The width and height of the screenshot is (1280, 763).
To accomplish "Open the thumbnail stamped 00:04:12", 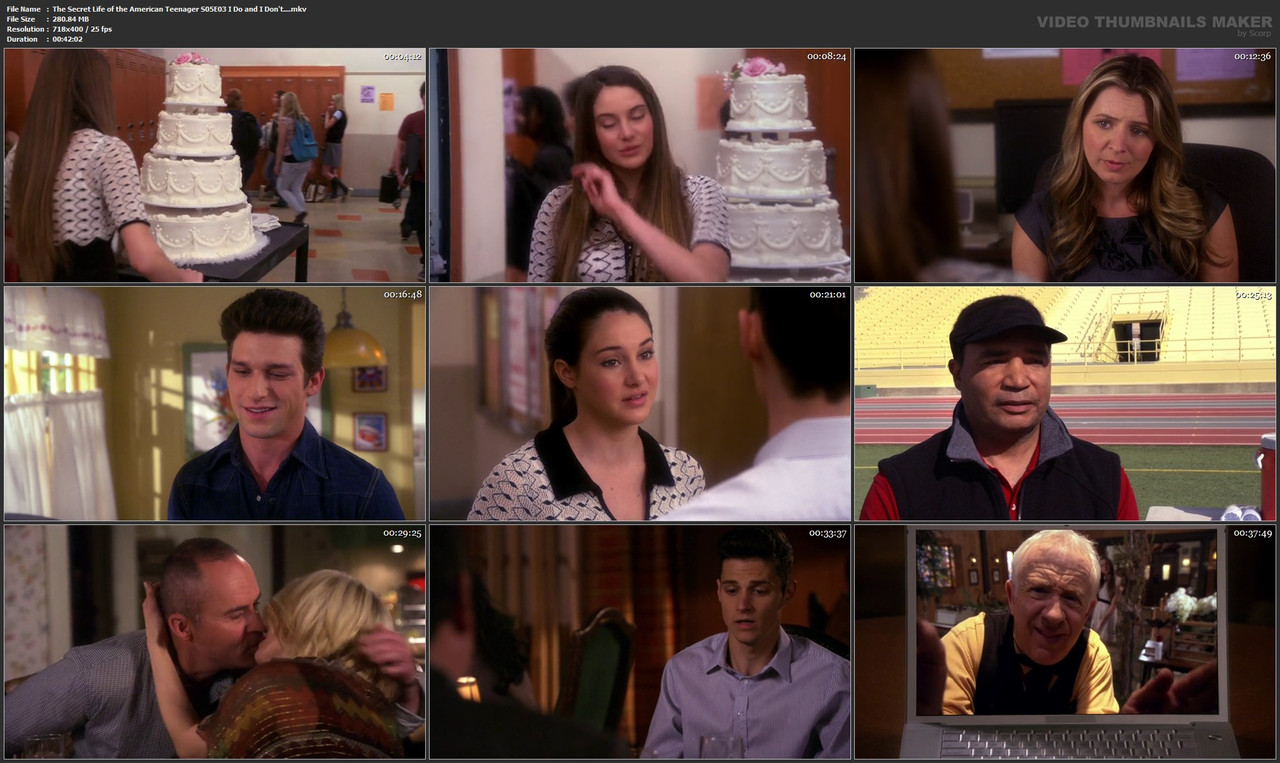I will [x=215, y=165].
